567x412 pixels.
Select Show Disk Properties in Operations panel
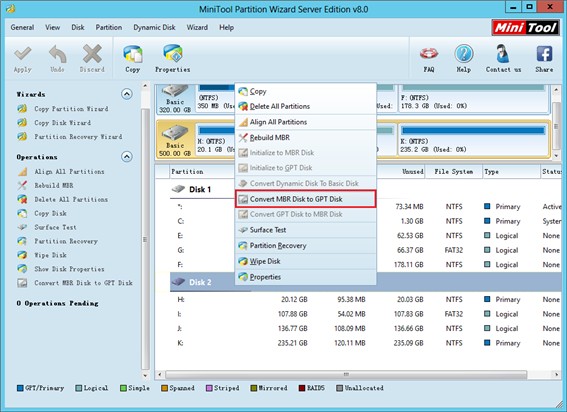69,269
